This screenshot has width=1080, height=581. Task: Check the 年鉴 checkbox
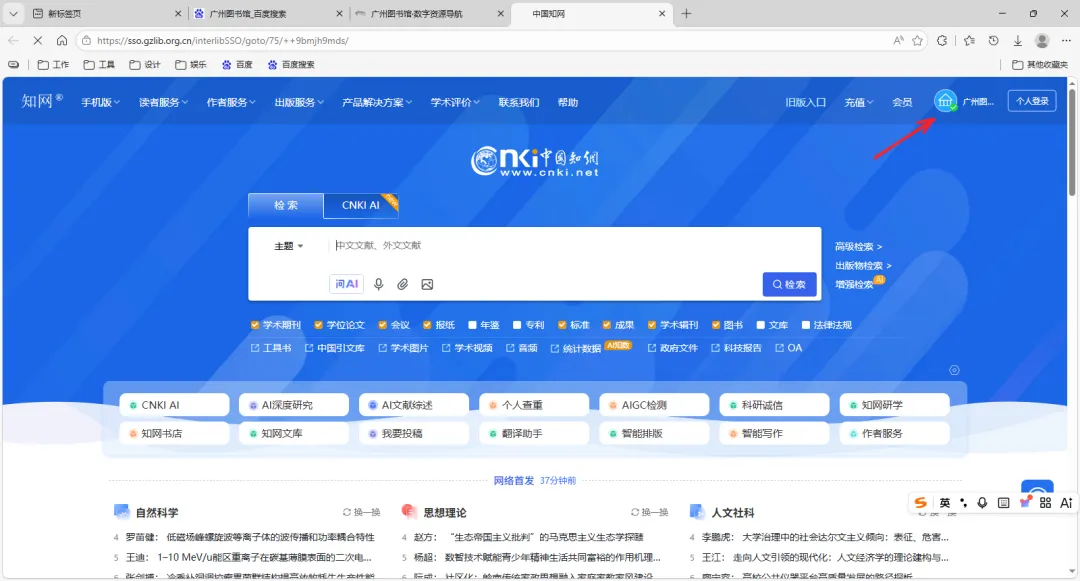click(x=472, y=325)
